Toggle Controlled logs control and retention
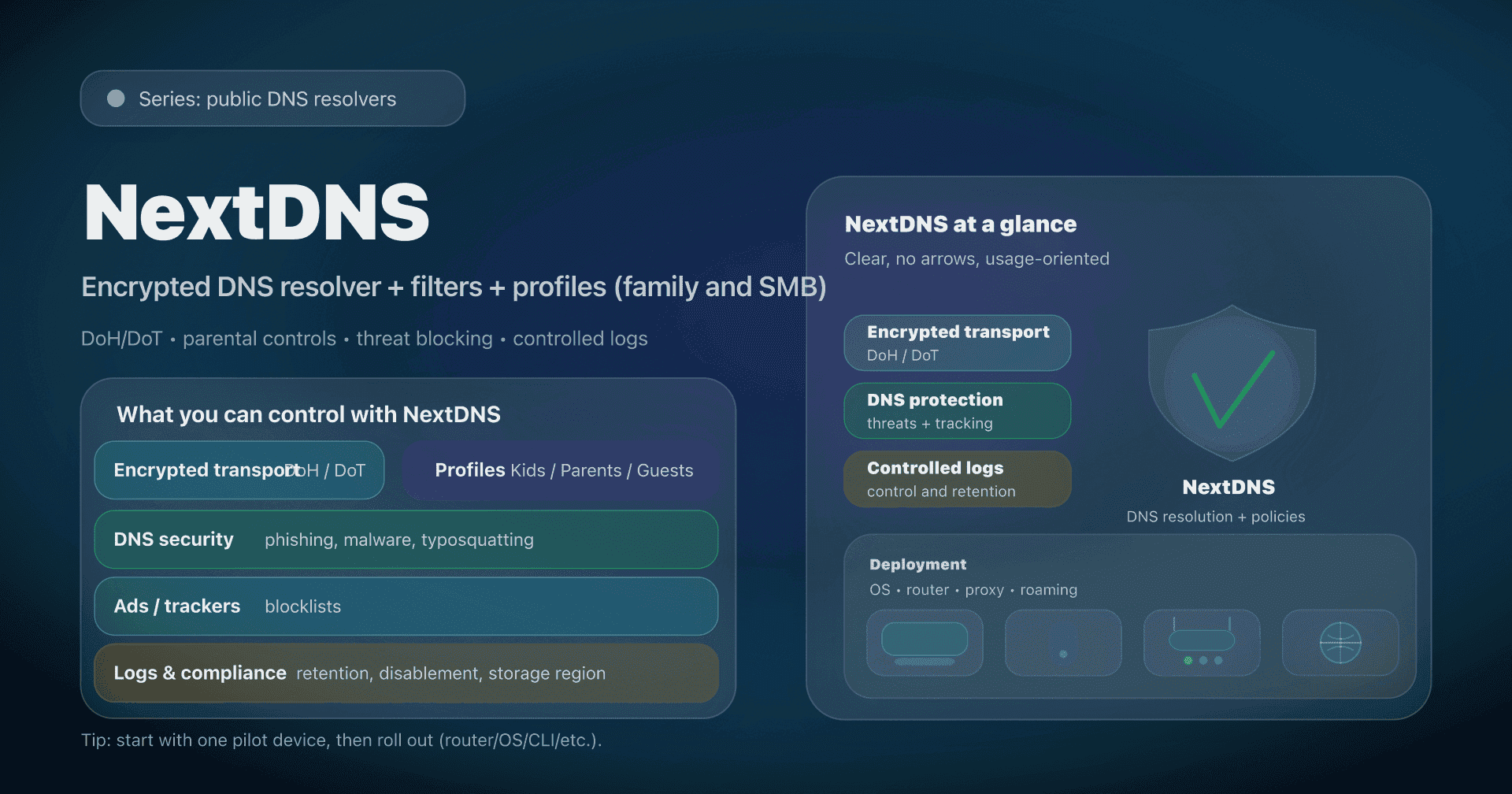Viewport: 1512px width, 794px height. (x=957, y=478)
